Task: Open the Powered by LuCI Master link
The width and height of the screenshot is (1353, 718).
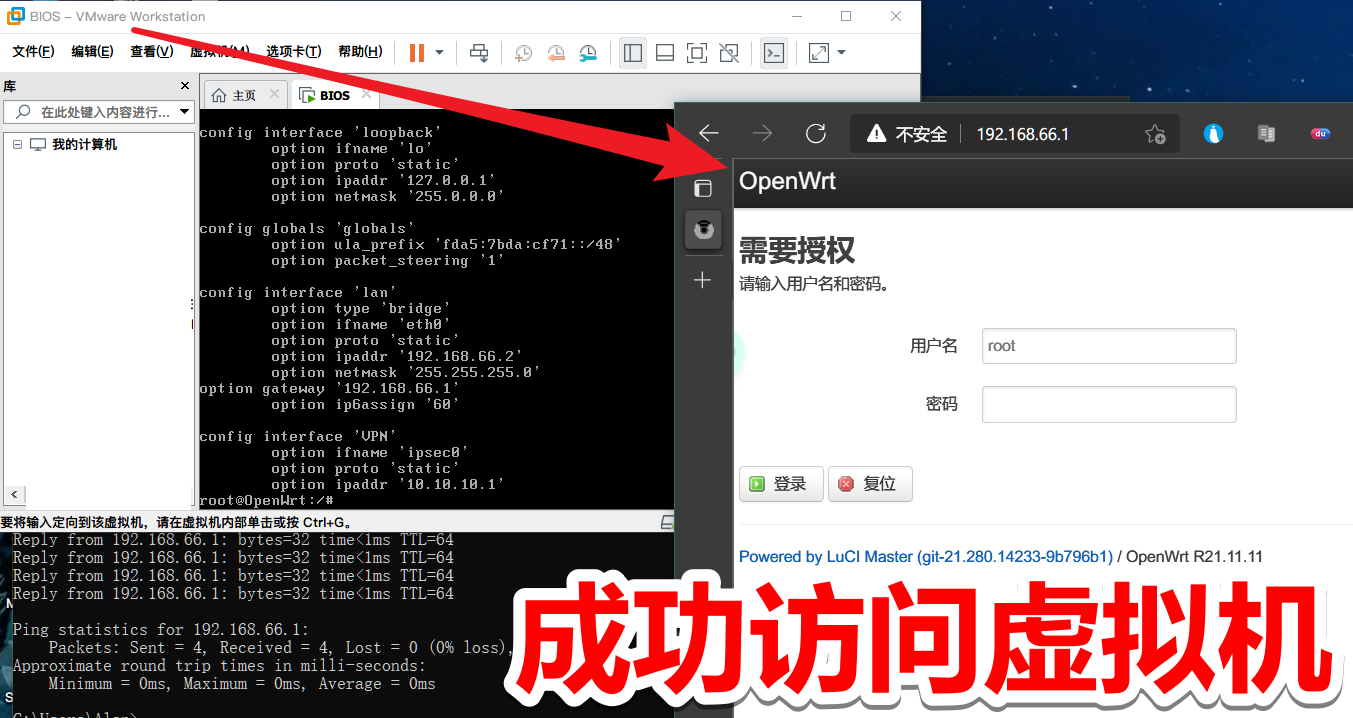Action: [926, 557]
